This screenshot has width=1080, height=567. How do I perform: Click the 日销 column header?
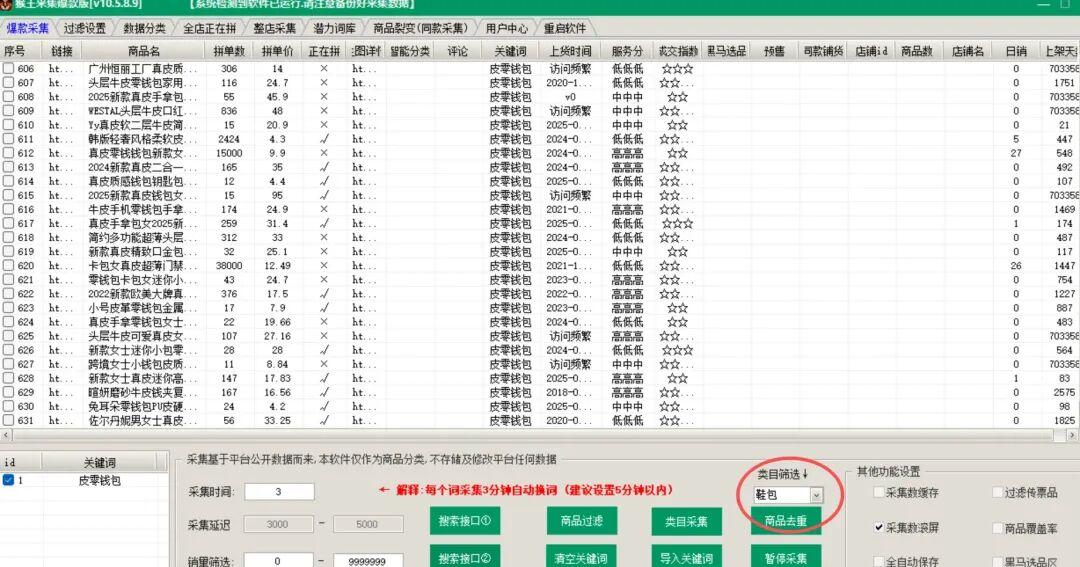tap(1016, 51)
